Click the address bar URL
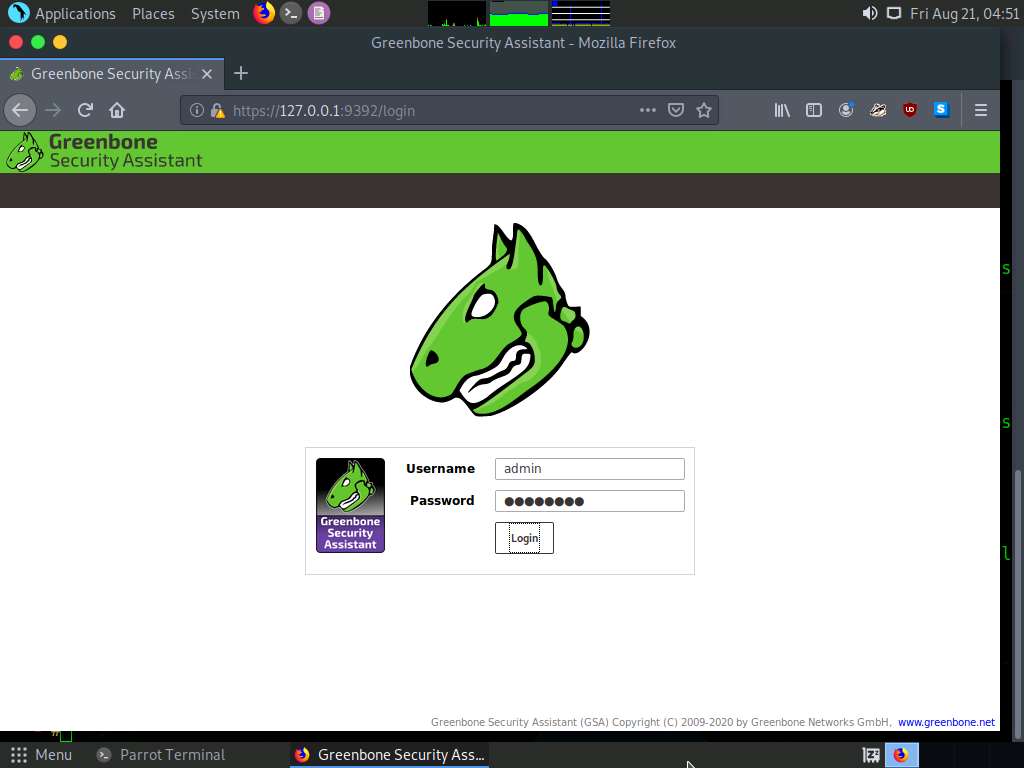This screenshot has height=768, width=1024. (x=324, y=110)
